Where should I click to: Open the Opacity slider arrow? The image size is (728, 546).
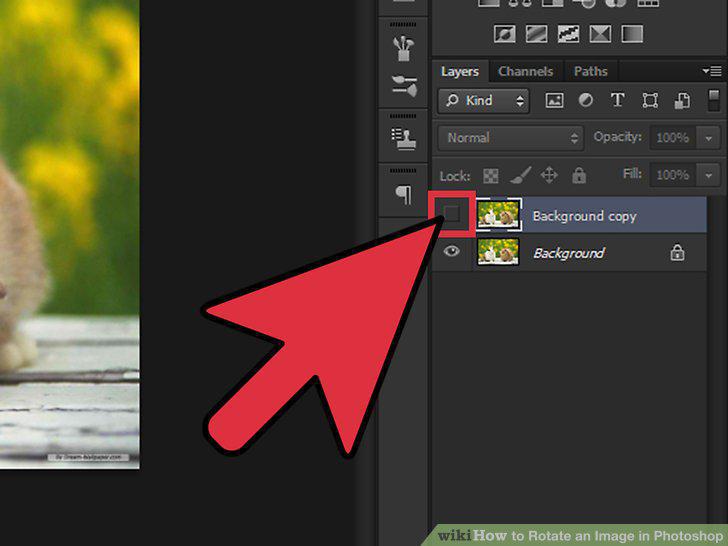[x=708, y=138]
